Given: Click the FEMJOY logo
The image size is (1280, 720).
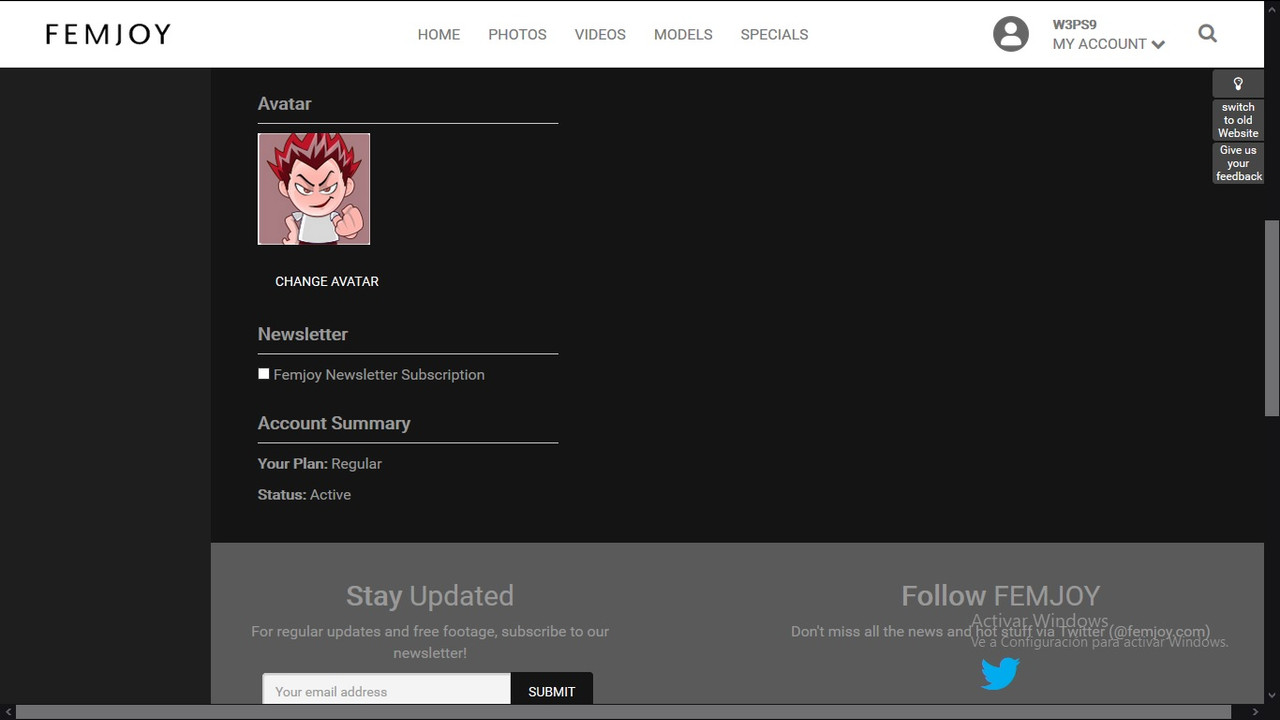Looking at the screenshot, I should 108,34.
